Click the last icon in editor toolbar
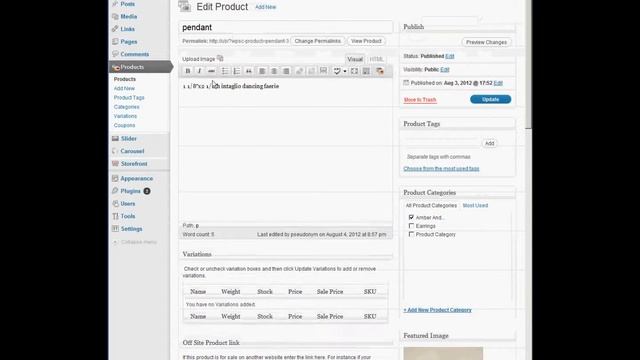 (380, 71)
